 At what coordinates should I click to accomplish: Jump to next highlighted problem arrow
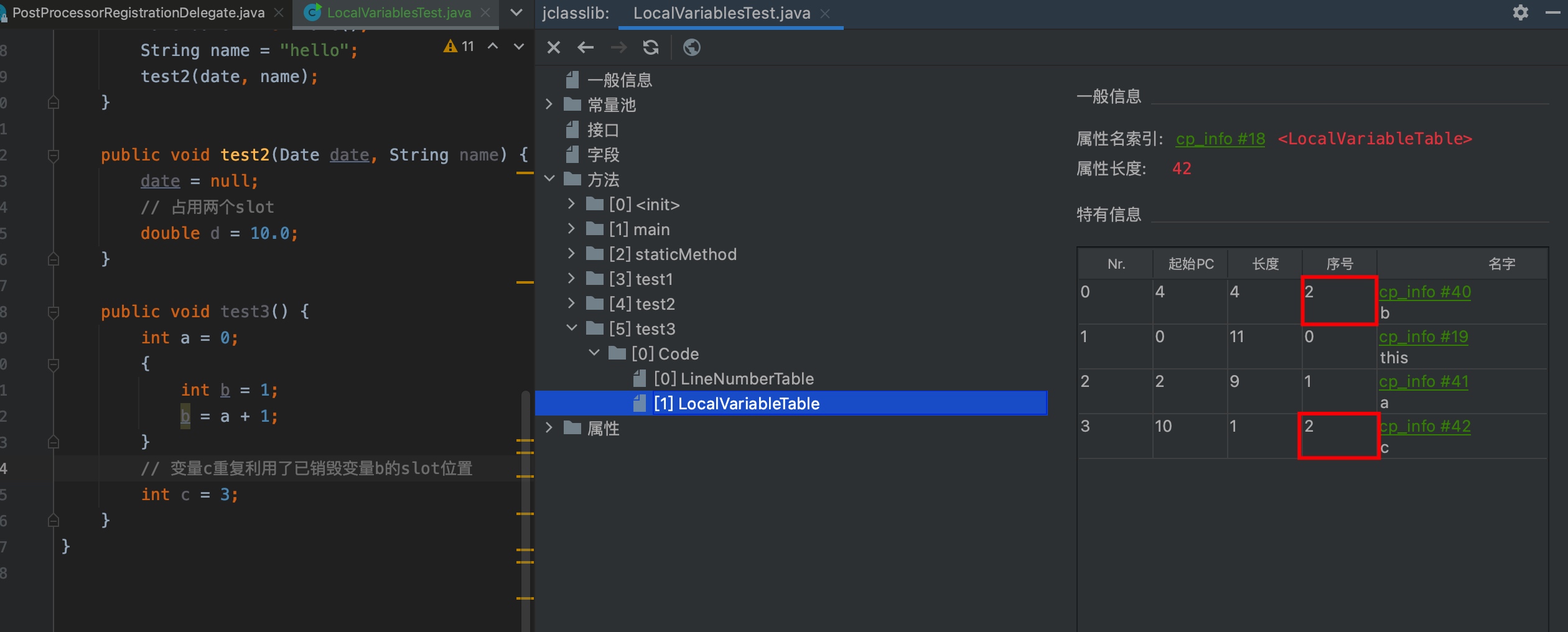[518, 47]
